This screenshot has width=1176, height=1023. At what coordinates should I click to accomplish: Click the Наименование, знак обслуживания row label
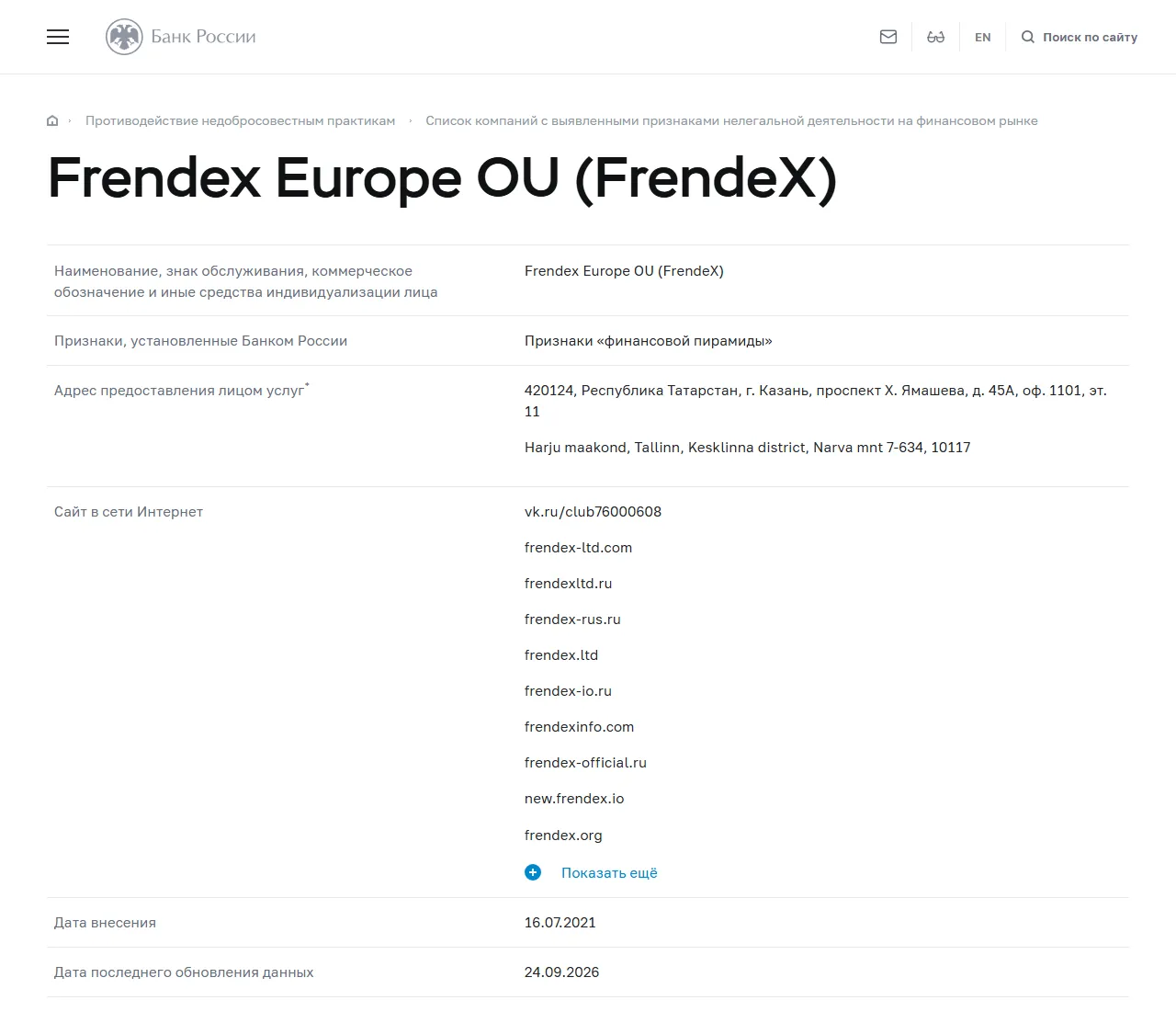(246, 281)
